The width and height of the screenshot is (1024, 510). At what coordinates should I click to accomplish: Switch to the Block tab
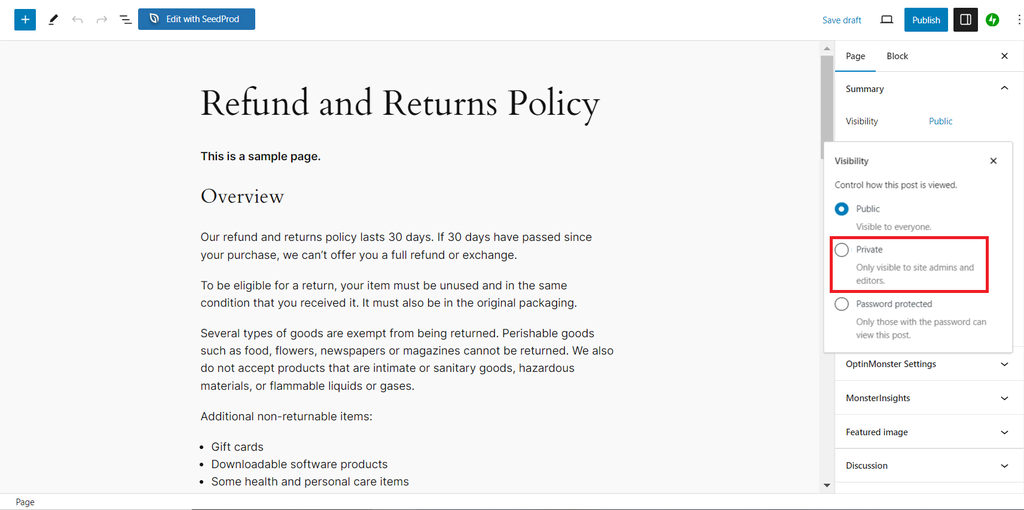pyautogui.click(x=897, y=56)
